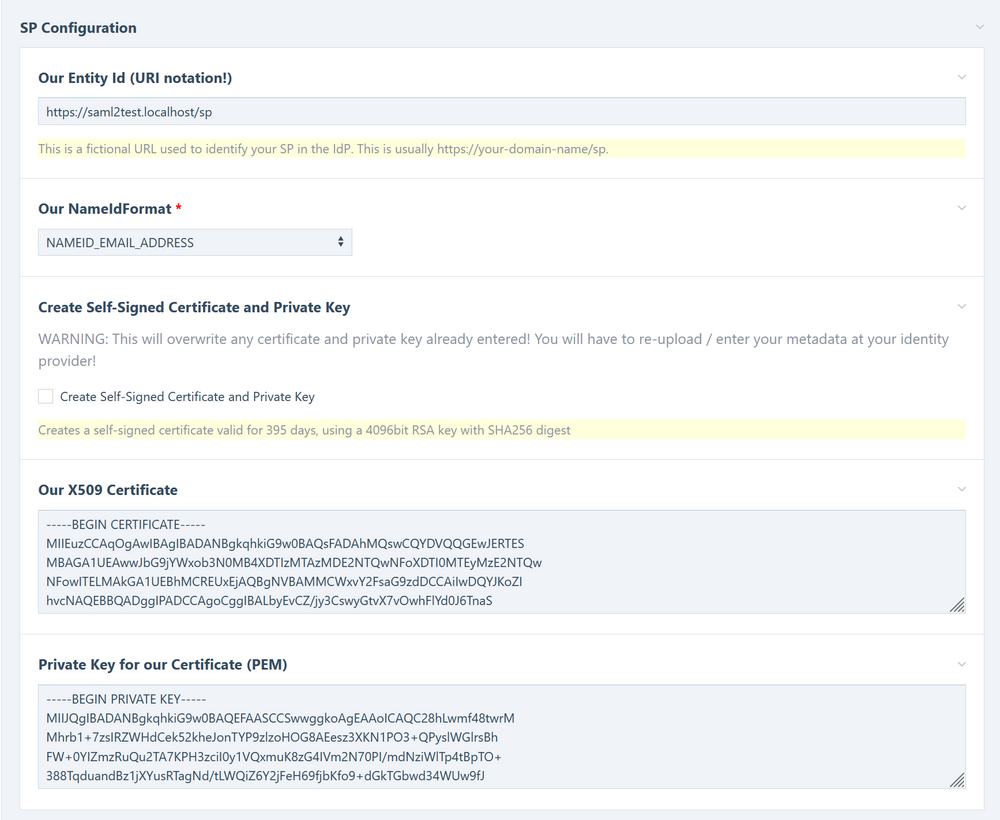Click the up-down stepper arrows on the NameIdFormat selector
The height and width of the screenshot is (820, 1000).
pos(340,241)
